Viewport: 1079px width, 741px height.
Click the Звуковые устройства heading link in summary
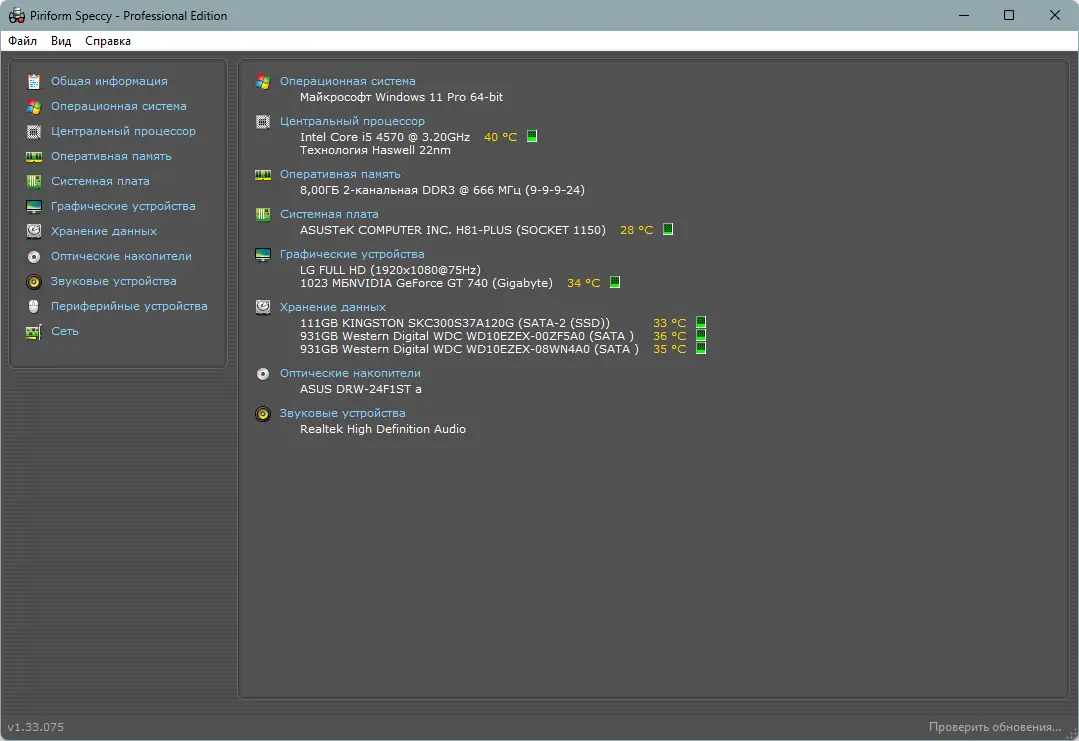click(342, 414)
